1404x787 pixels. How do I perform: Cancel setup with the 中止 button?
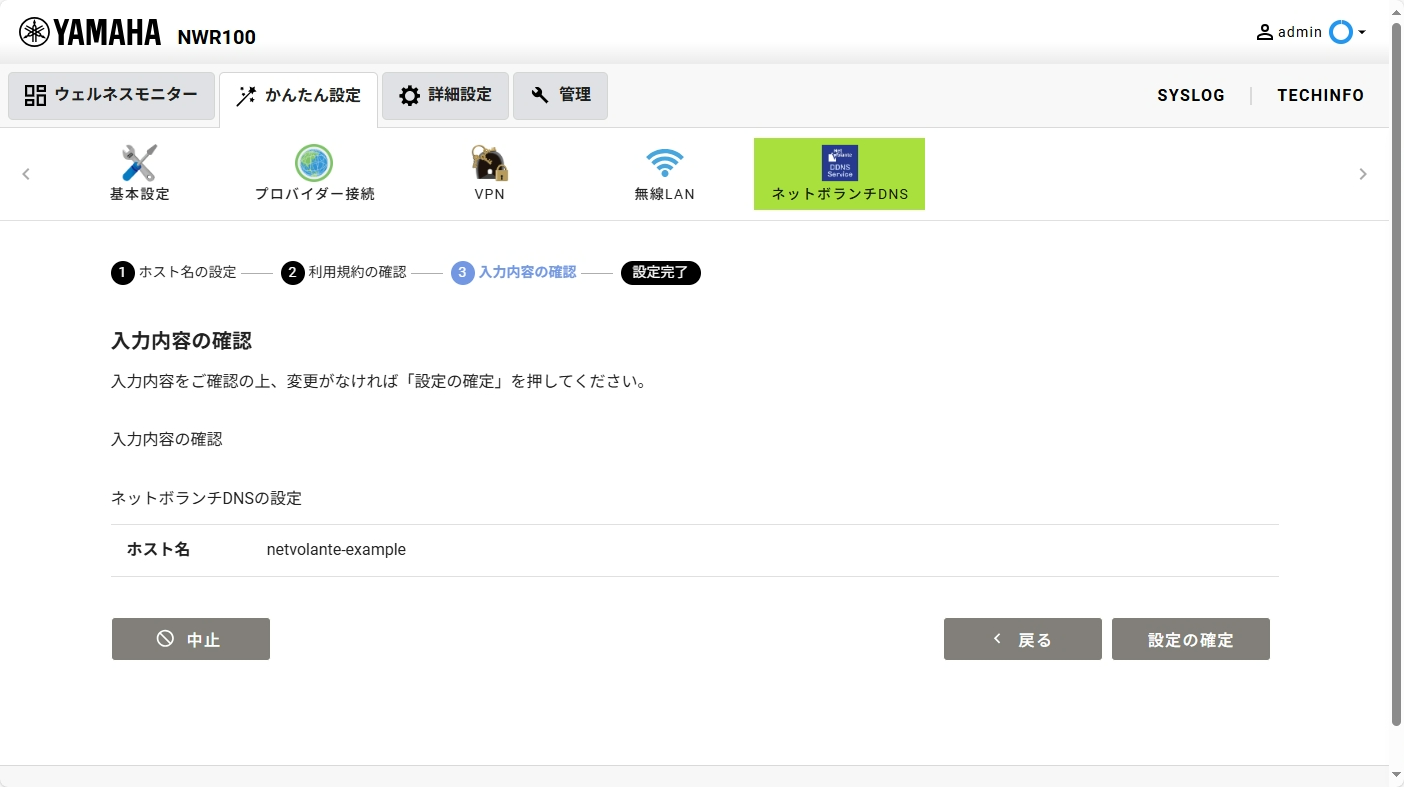(190, 640)
